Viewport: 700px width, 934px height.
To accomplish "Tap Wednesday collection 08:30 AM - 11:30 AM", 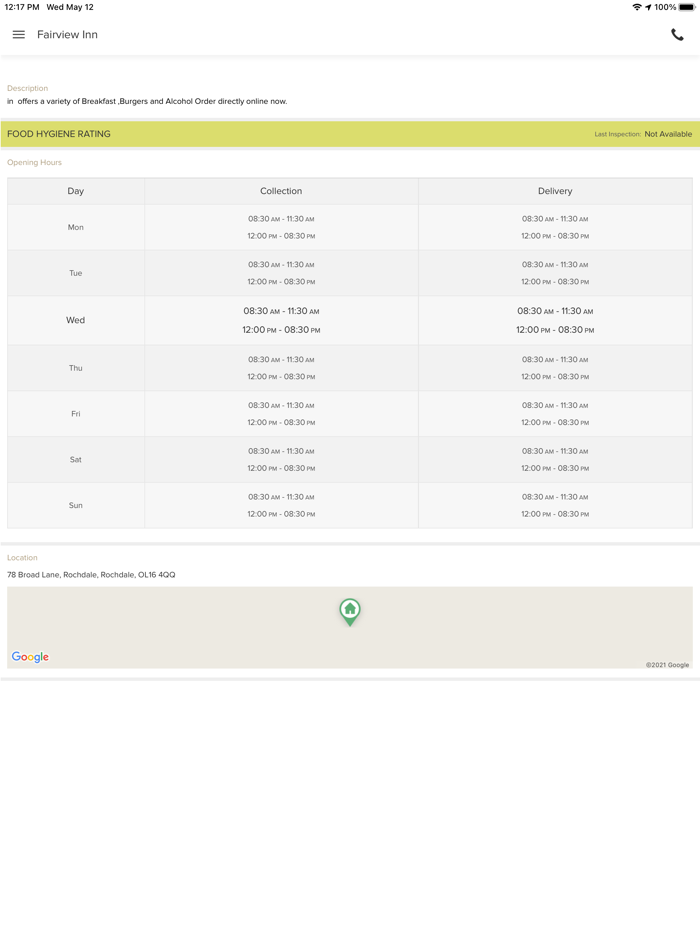I will pos(281,311).
